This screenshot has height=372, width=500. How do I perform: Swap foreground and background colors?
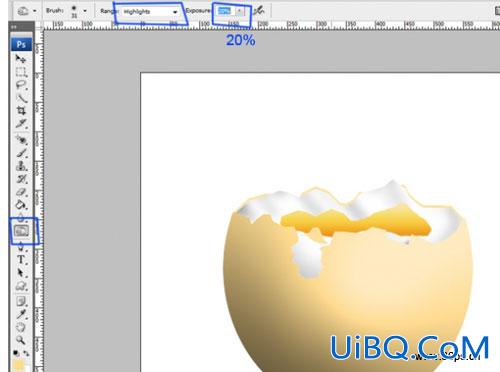click(x=26, y=353)
